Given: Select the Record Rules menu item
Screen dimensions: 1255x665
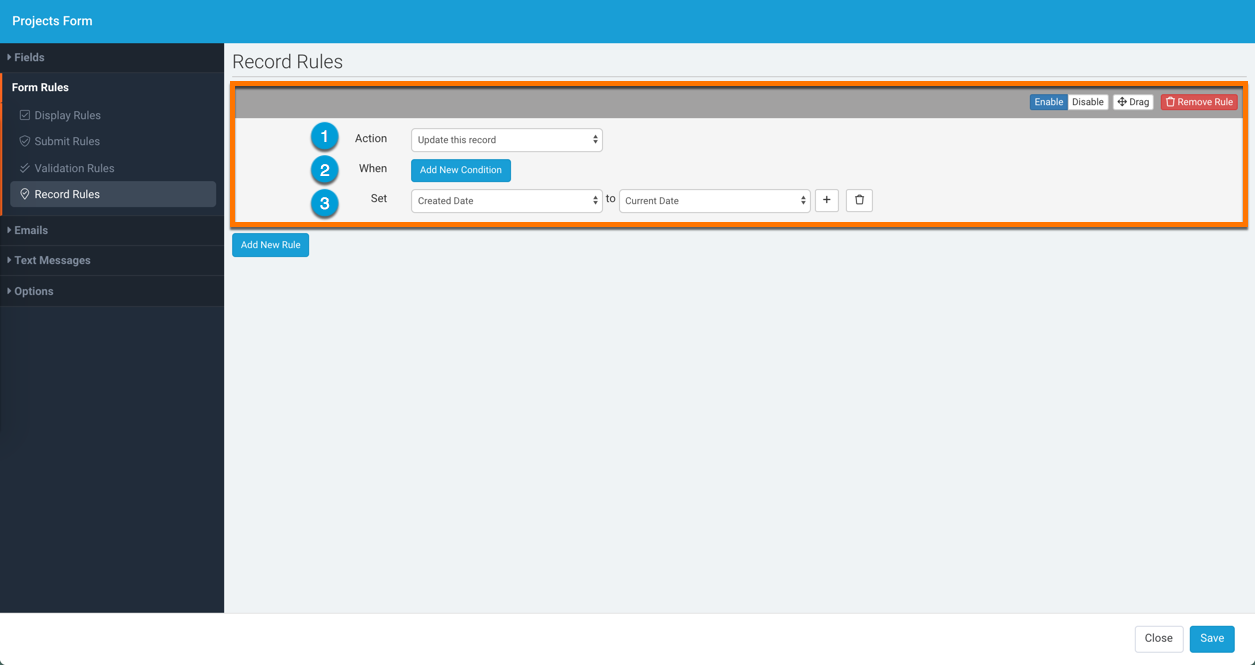Looking at the screenshot, I should click(113, 194).
